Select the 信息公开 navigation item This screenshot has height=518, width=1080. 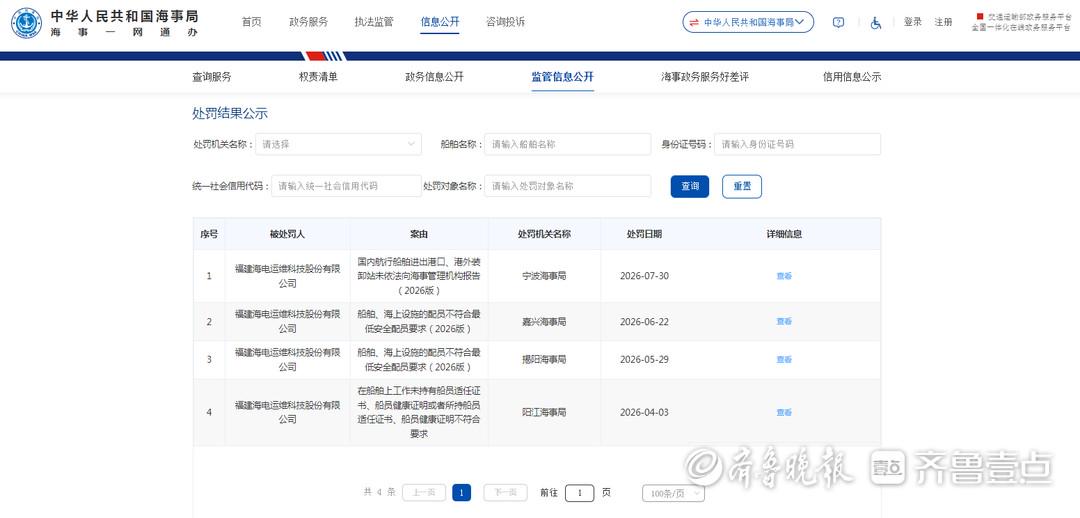click(440, 22)
